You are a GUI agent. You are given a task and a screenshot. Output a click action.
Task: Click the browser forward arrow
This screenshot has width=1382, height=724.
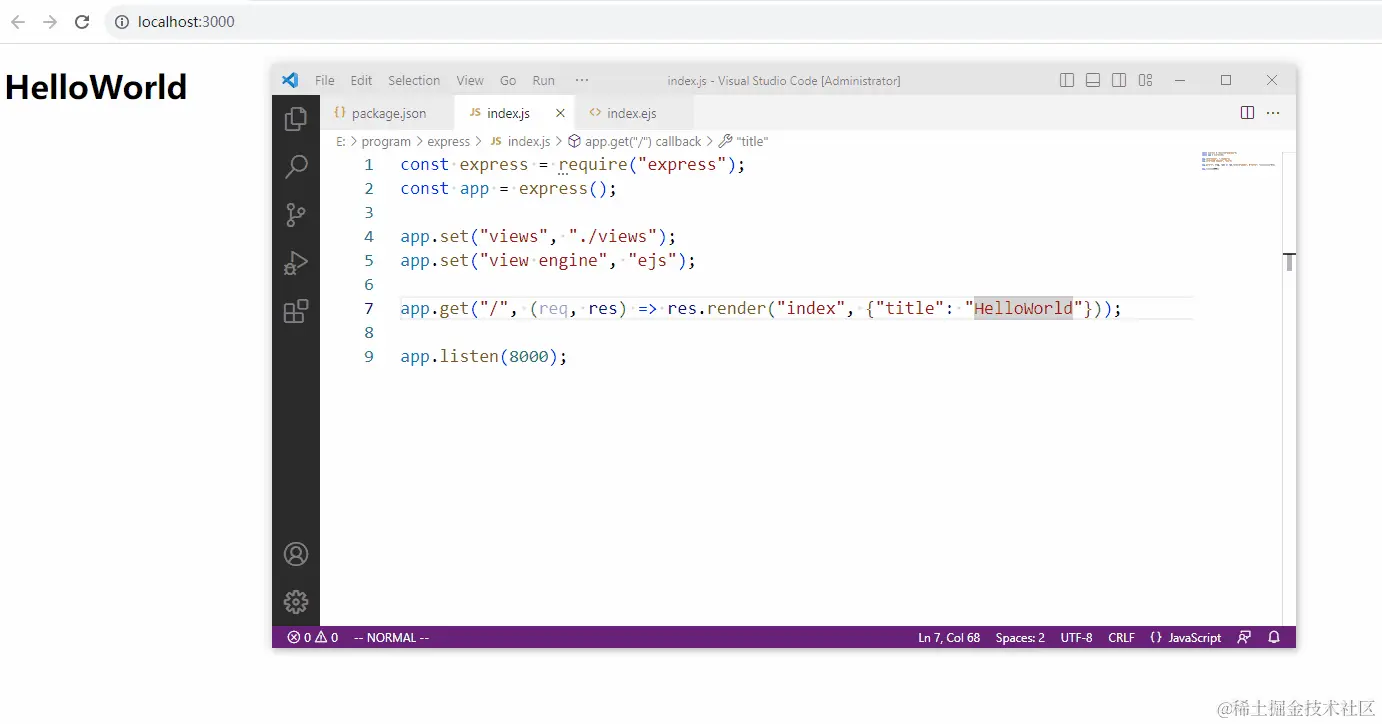(50, 22)
